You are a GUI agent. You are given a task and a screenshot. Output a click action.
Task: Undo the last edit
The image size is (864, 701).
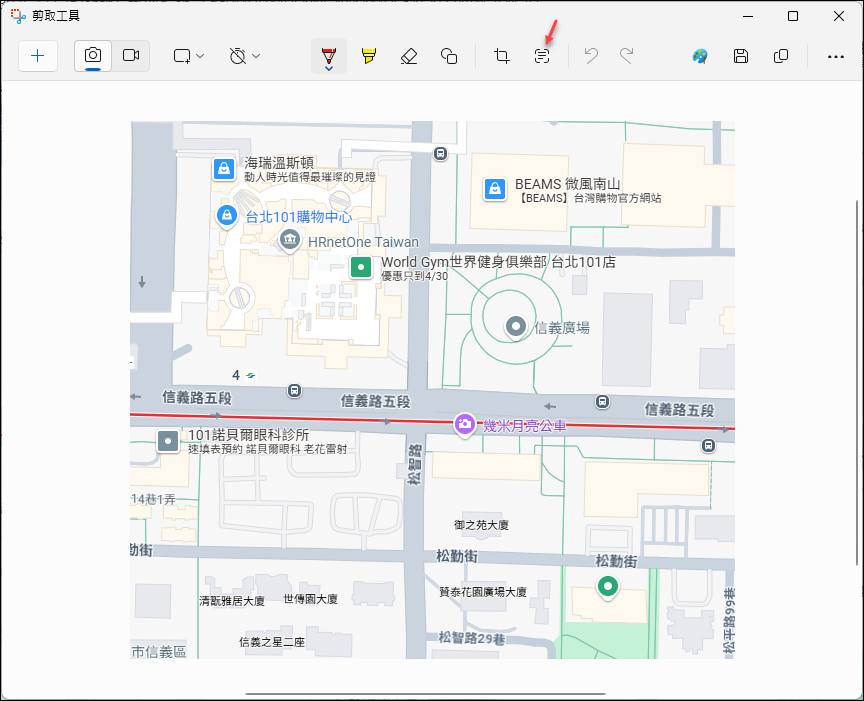591,56
